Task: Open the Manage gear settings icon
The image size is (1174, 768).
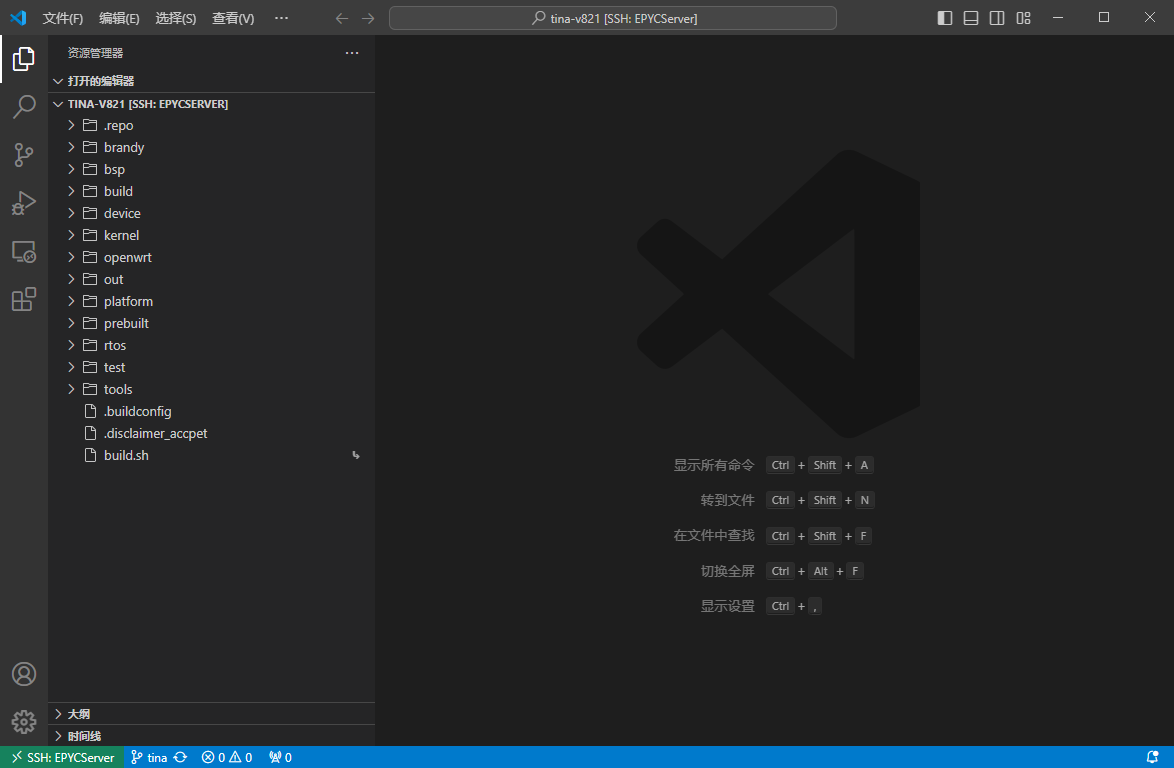Action: (24, 721)
